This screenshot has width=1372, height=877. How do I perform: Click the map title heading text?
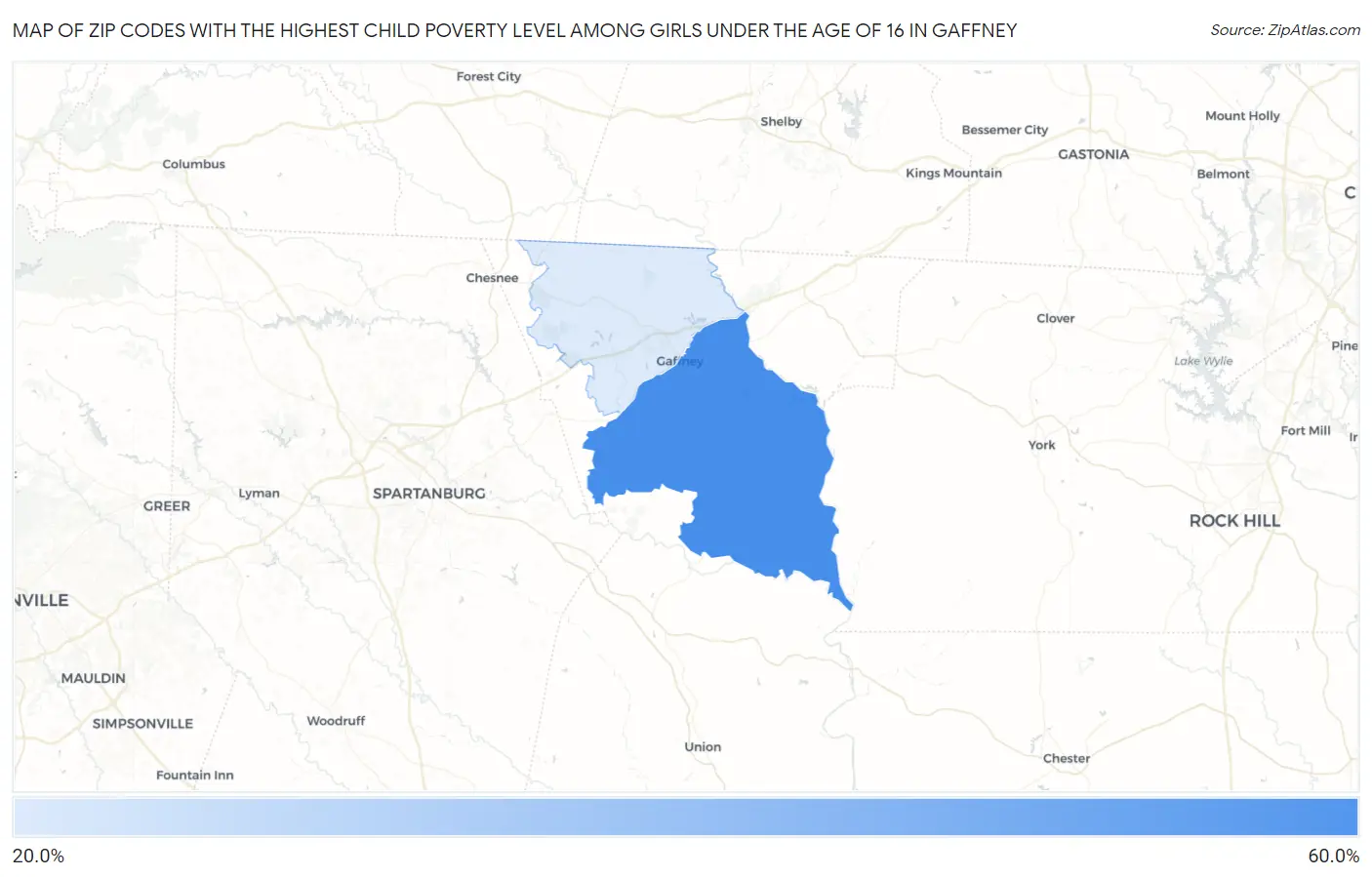(514, 30)
